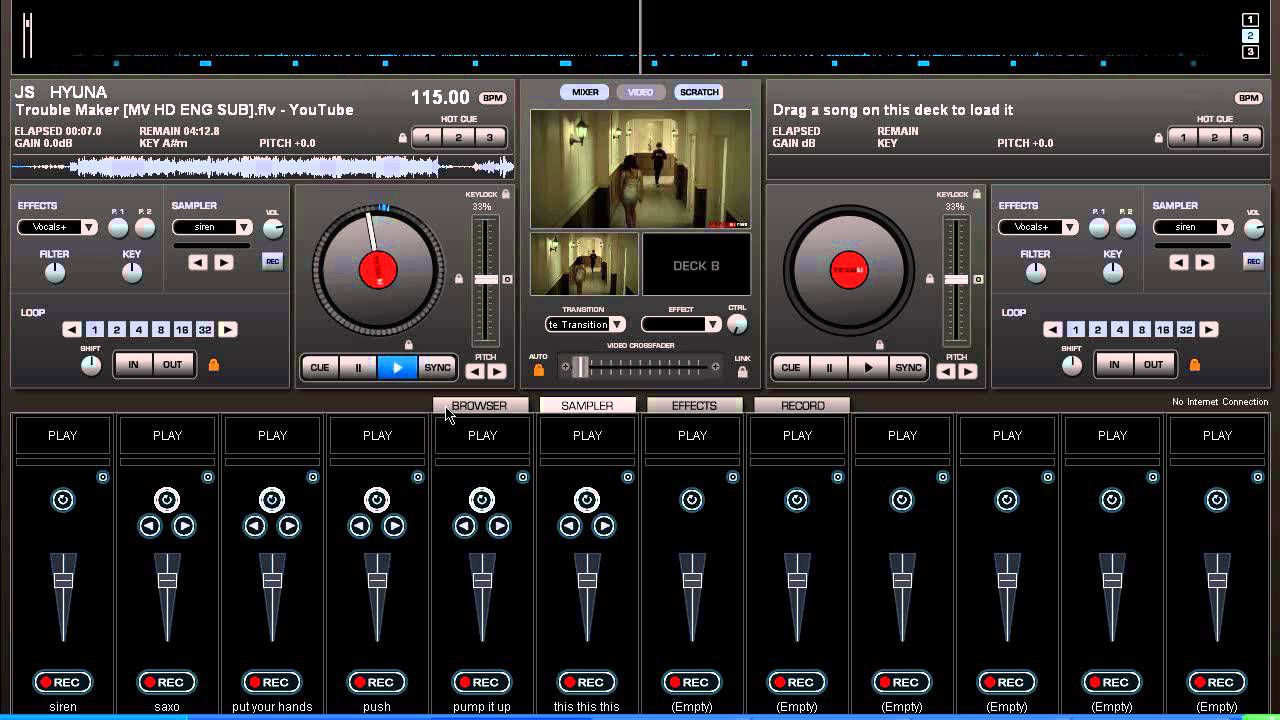This screenshot has width=1280, height=720.
Task: Click the left deck sampler REC icon
Action: (272, 261)
